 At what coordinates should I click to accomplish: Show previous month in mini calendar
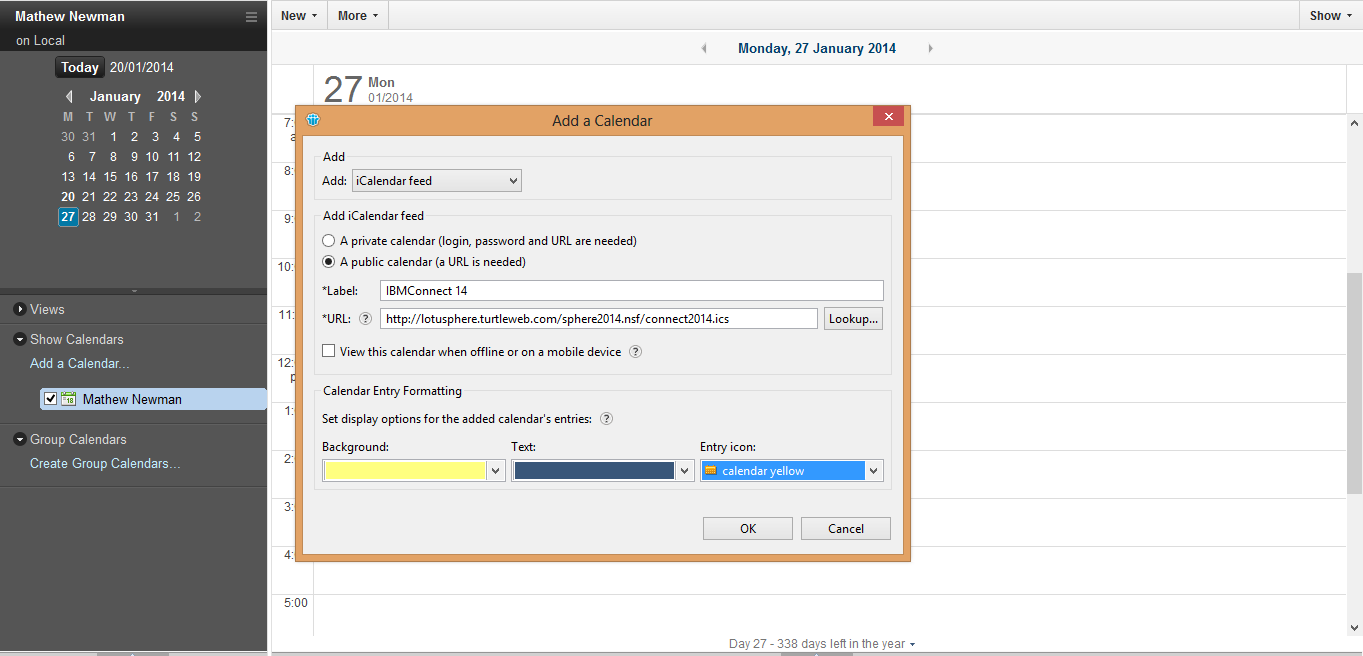coord(69,97)
